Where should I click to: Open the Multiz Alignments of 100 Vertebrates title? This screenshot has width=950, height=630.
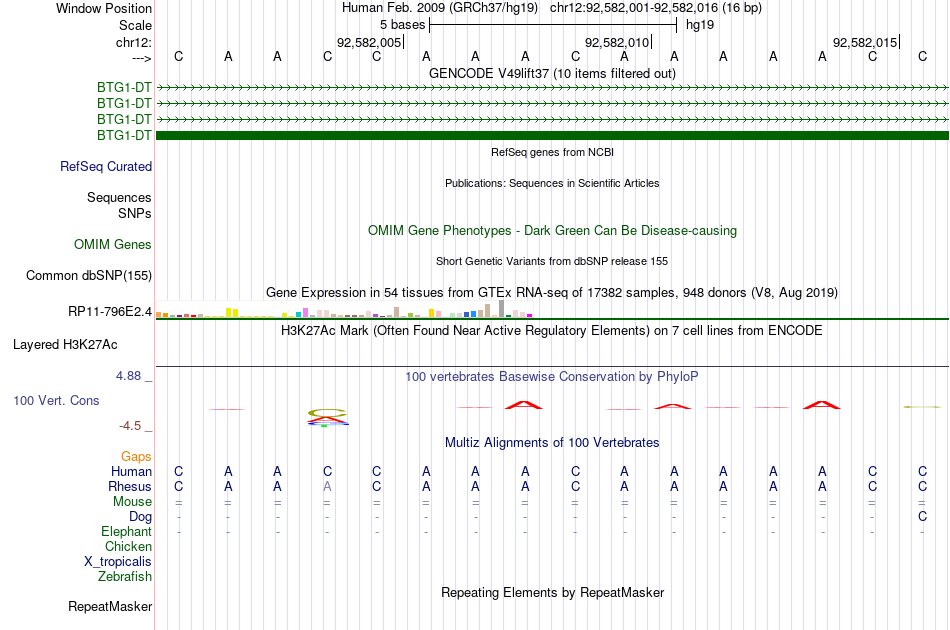(552, 443)
